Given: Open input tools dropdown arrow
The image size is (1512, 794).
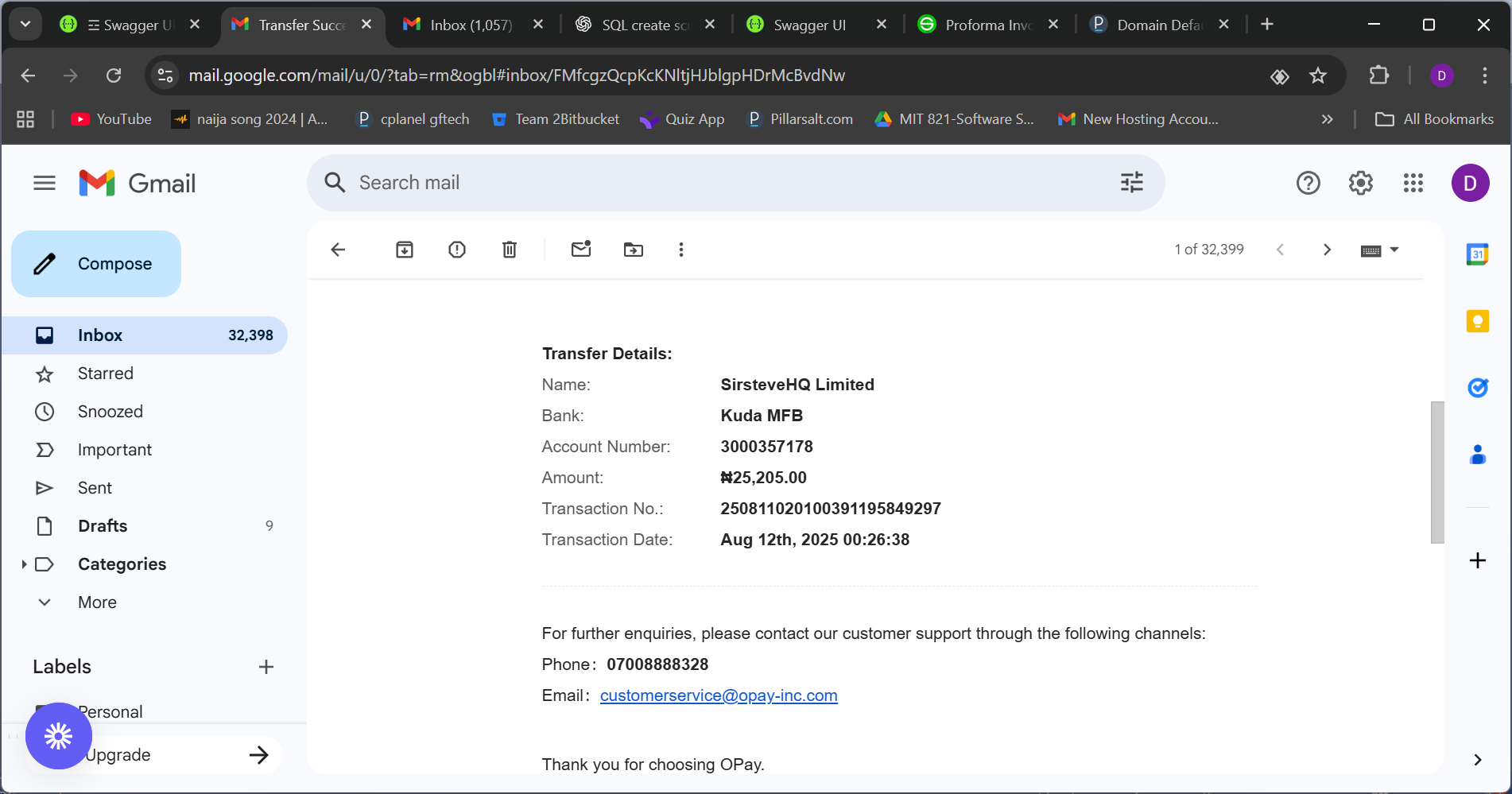Looking at the screenshot, I should (1394, 250).
